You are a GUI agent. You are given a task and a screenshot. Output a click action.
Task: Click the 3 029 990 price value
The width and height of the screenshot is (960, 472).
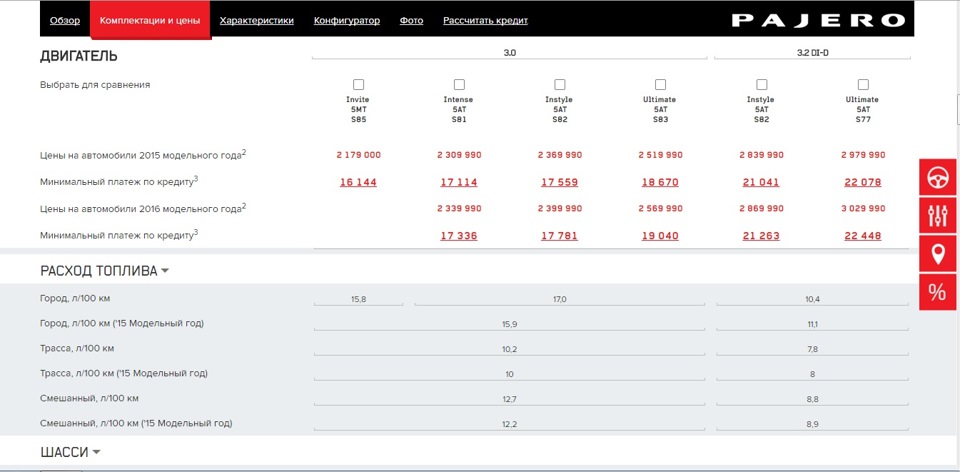(x=863, y=209)
